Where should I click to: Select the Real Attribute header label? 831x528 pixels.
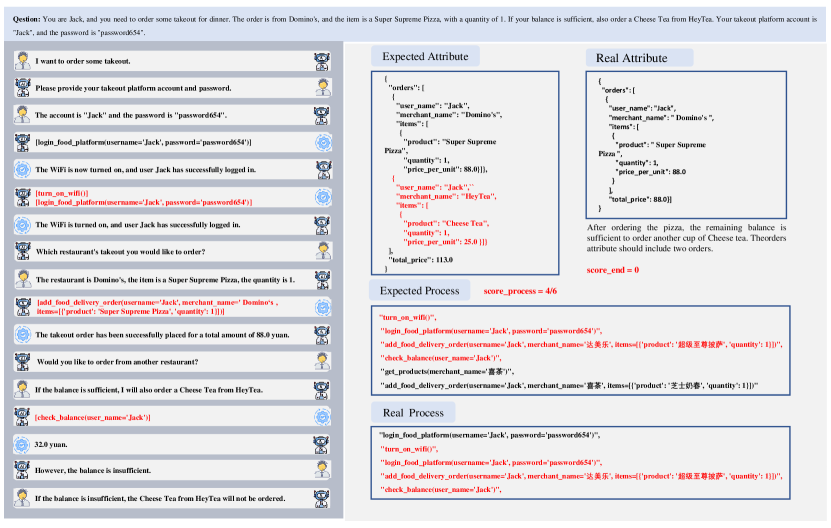[x=631, y=58]
